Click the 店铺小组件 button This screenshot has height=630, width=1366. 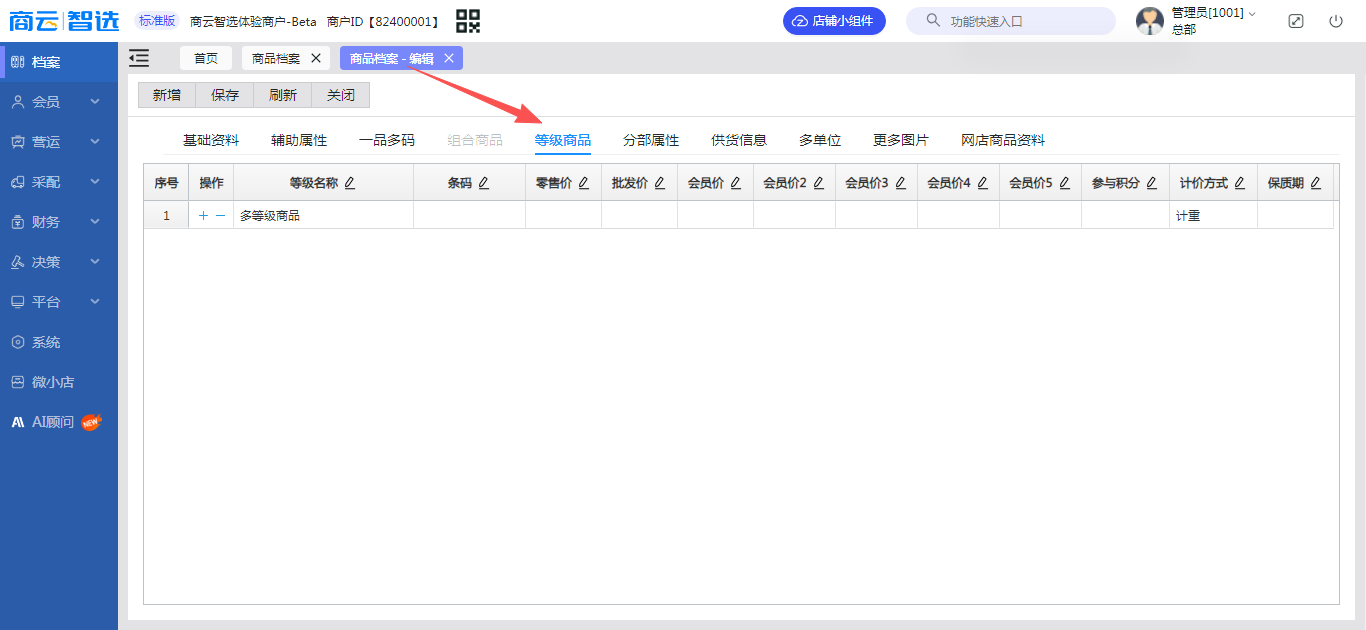pos(834,21)
